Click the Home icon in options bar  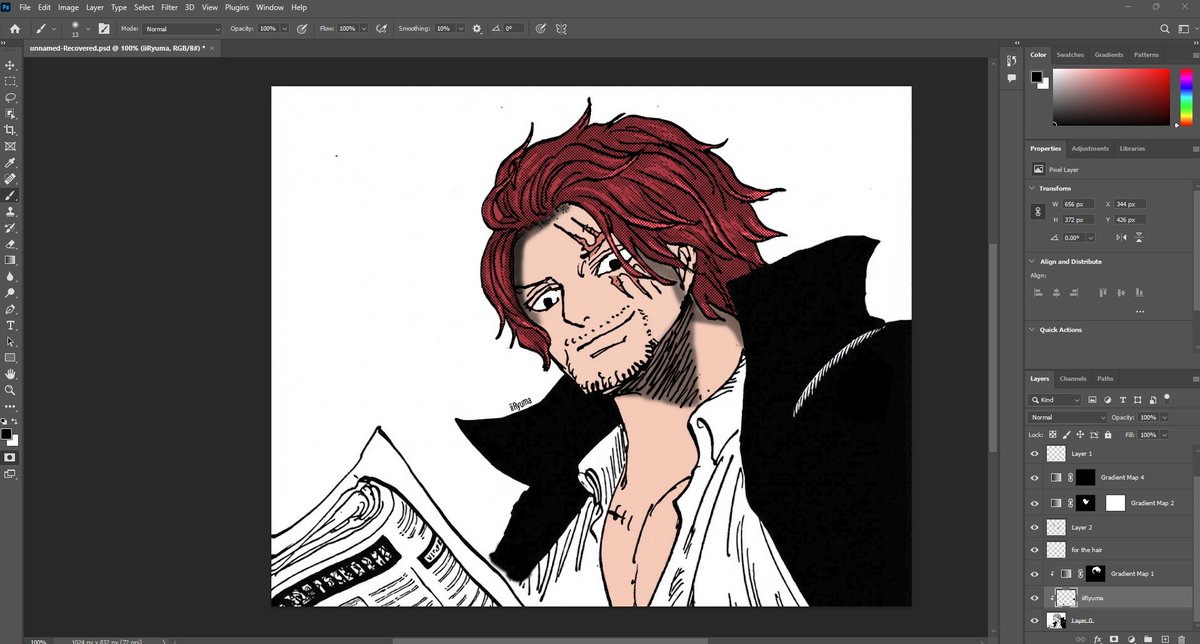tap(14, 29)
